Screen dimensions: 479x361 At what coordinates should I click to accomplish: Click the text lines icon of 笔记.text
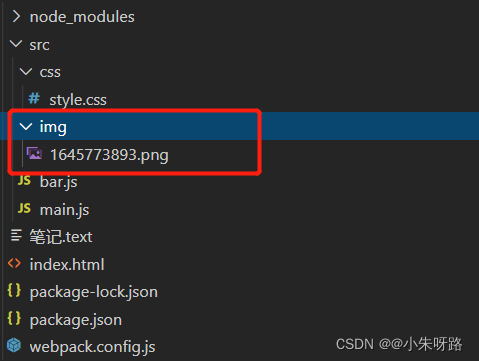(16, 235)
